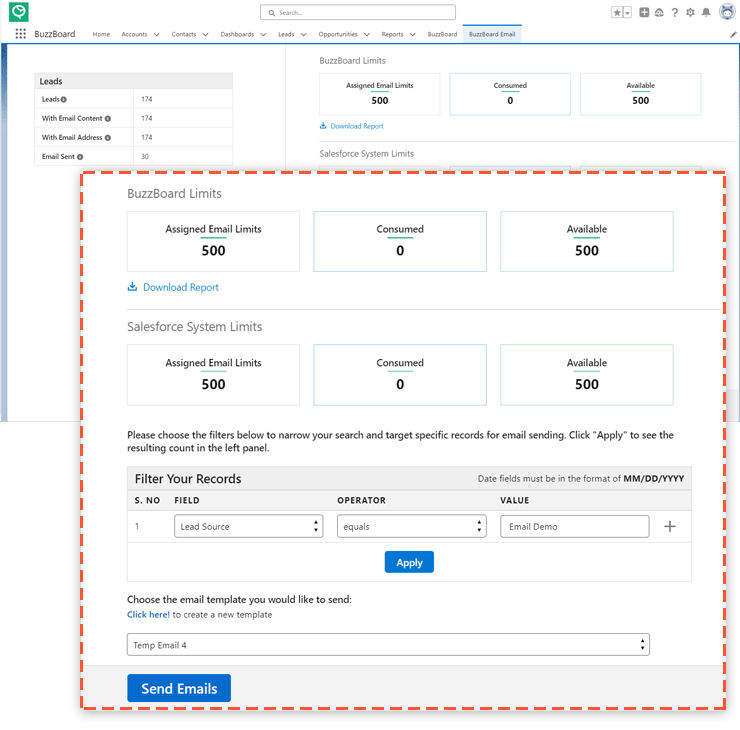Add a filter row with plus icon
740x730 pixels.
pos(670,526)
